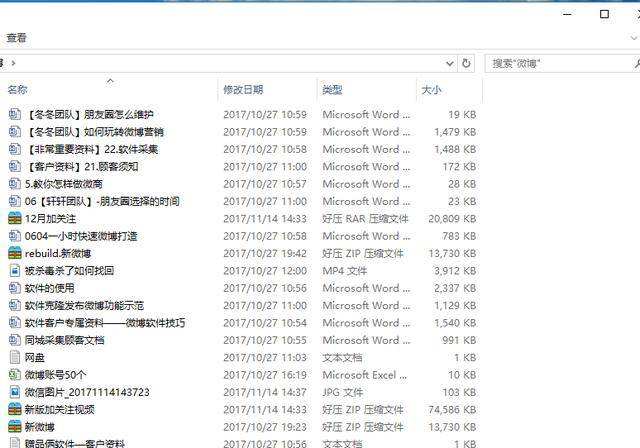Click the 新版加关注视频 ZIP archive icon
The image size is (640, 448).
pos(14,410)
